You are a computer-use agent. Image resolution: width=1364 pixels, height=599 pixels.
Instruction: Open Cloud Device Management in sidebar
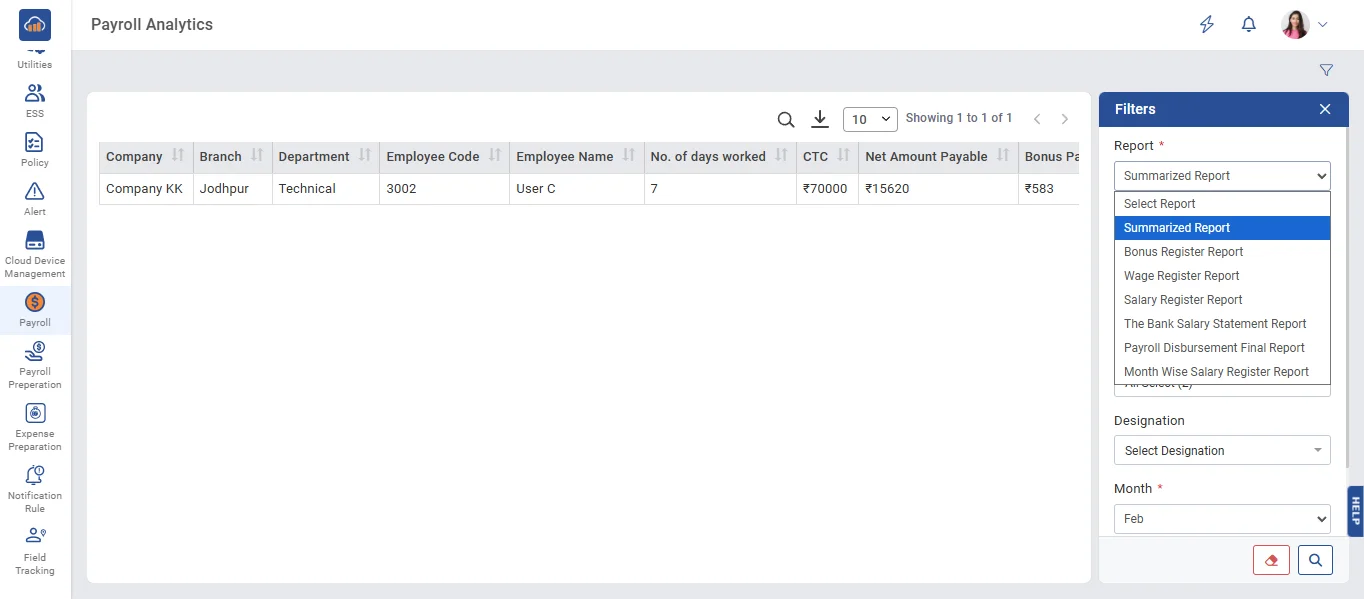coord(35,253)
